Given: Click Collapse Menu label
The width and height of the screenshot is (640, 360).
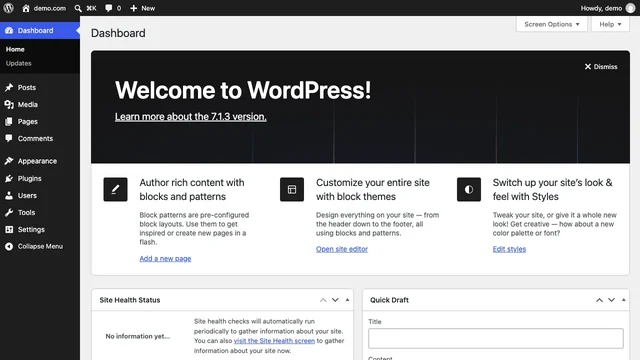Looking at the screenshot, I should tap(40, 246).
